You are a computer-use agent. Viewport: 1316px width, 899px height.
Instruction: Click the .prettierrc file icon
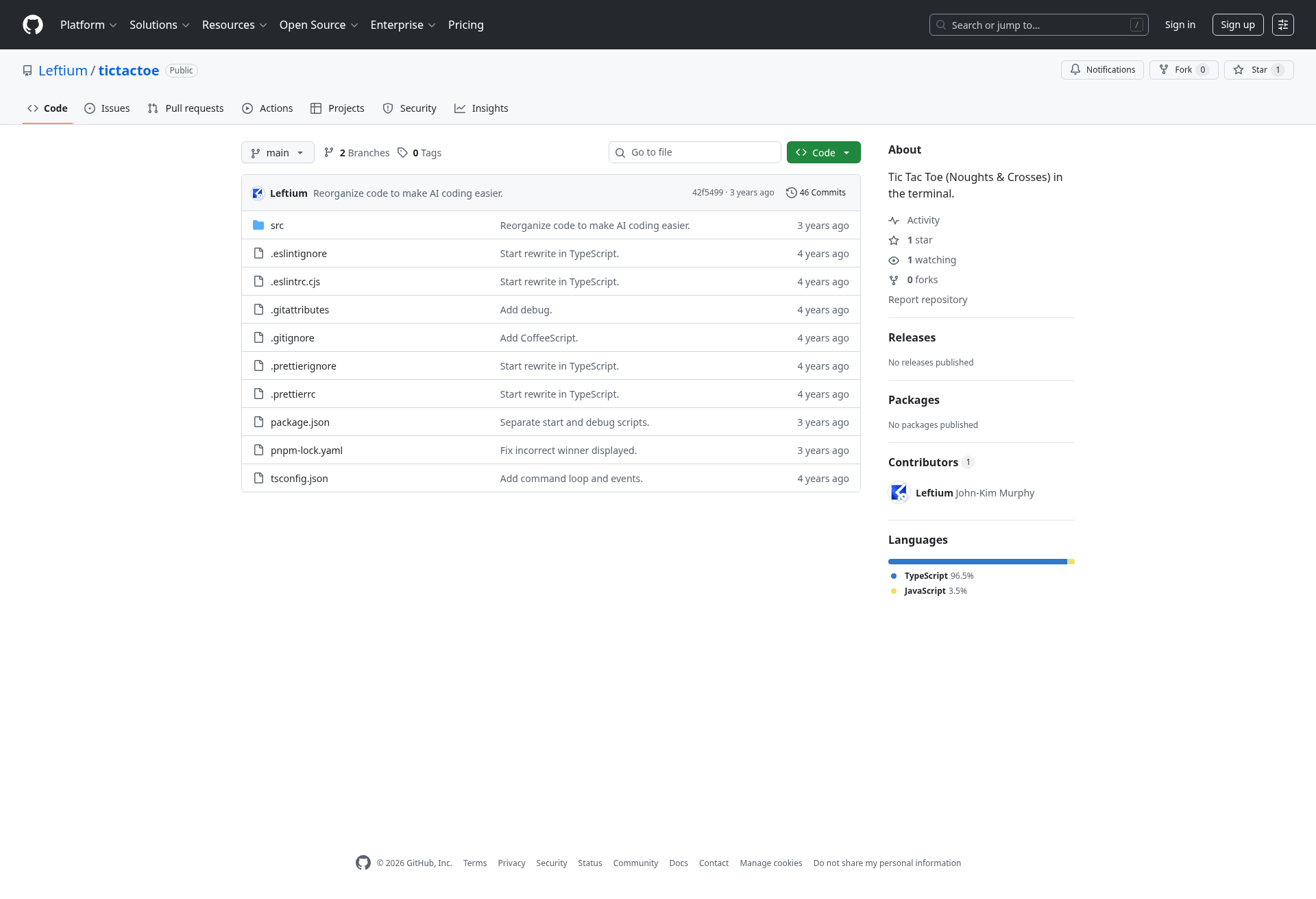pos(258,394)
